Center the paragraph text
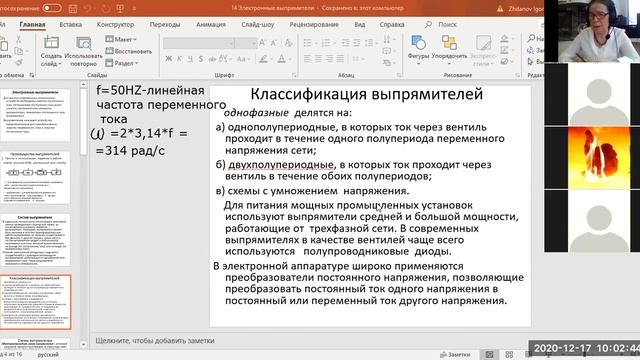The width and height of the screenshot is (640, 360). tap(318, 59)
